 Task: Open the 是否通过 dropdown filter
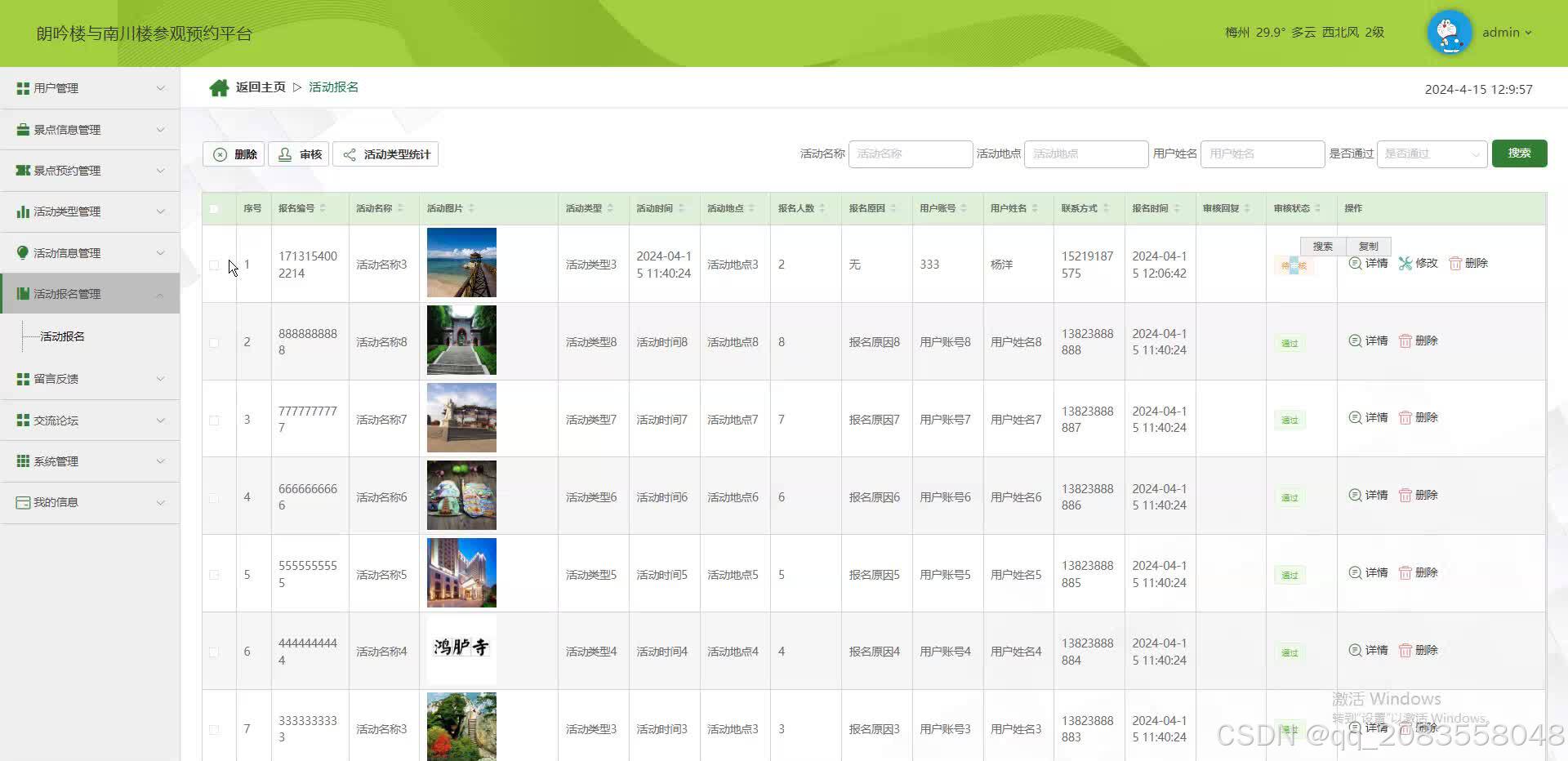tap(1432, 154)
